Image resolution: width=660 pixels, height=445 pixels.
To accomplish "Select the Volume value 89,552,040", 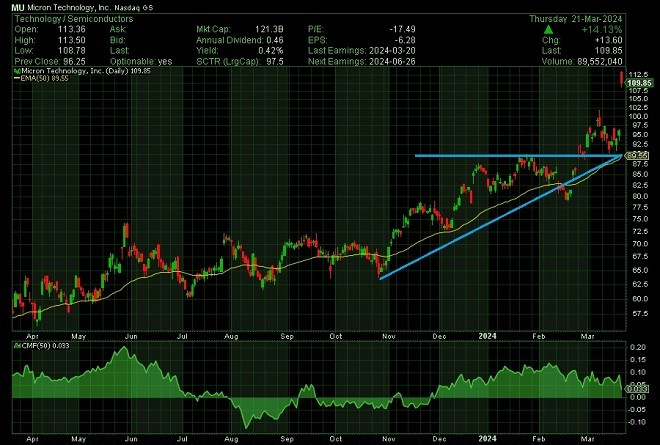I will click(600, 61).
